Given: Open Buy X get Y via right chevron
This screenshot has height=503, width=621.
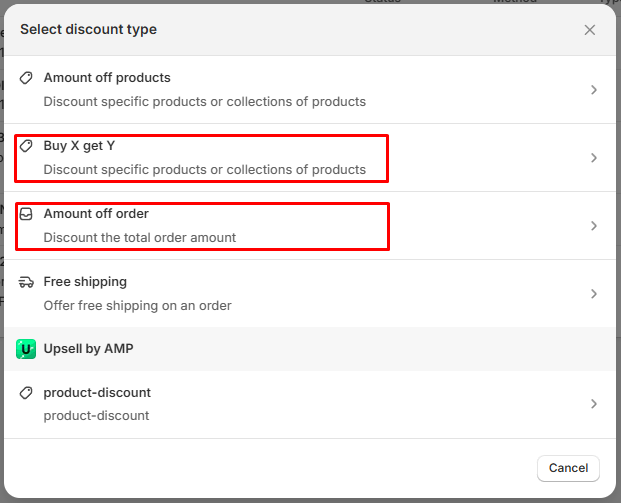Looking at the screenshot, I should (593, 158).
